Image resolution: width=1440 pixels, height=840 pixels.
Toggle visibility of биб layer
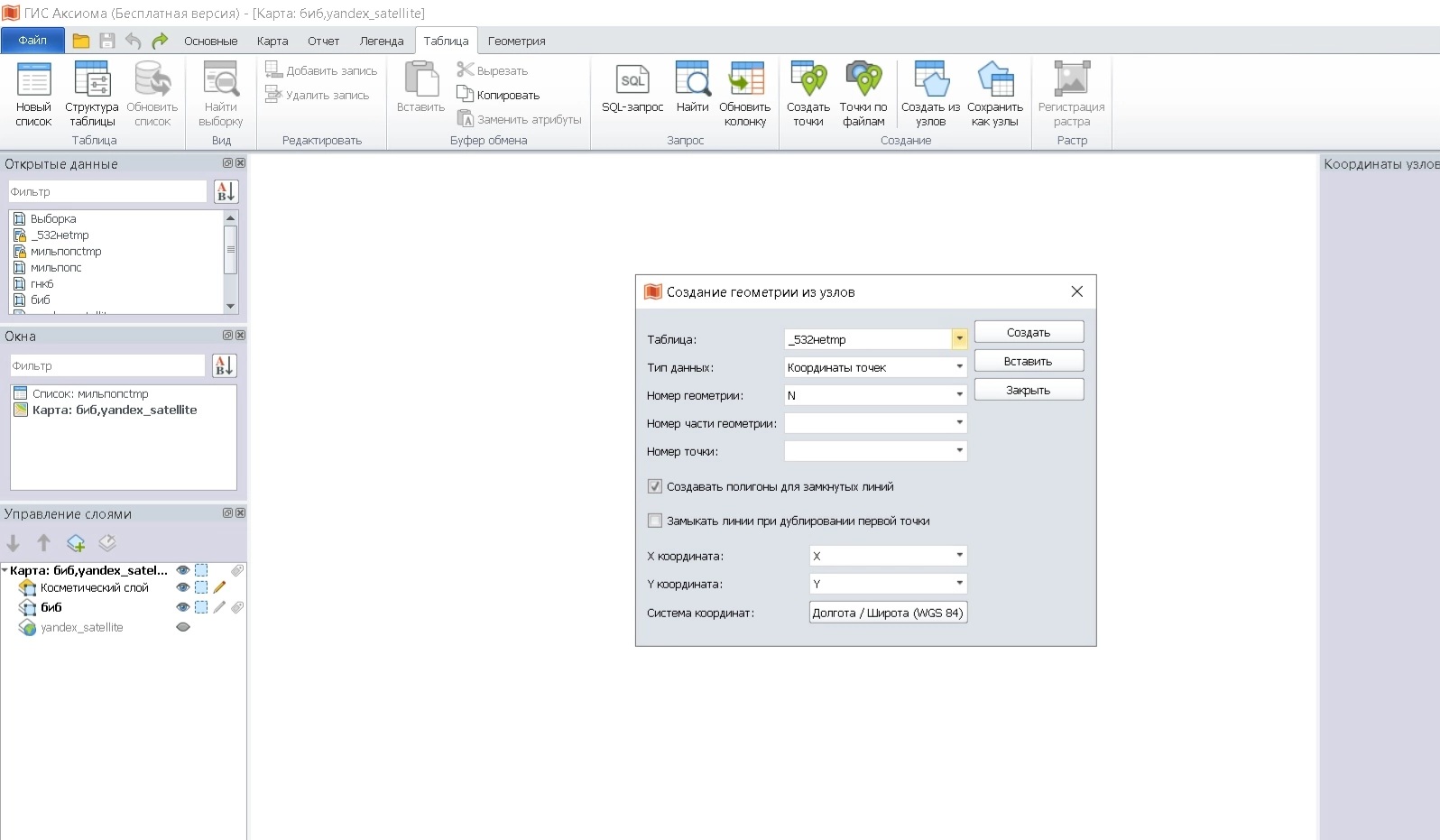point(183,607)
